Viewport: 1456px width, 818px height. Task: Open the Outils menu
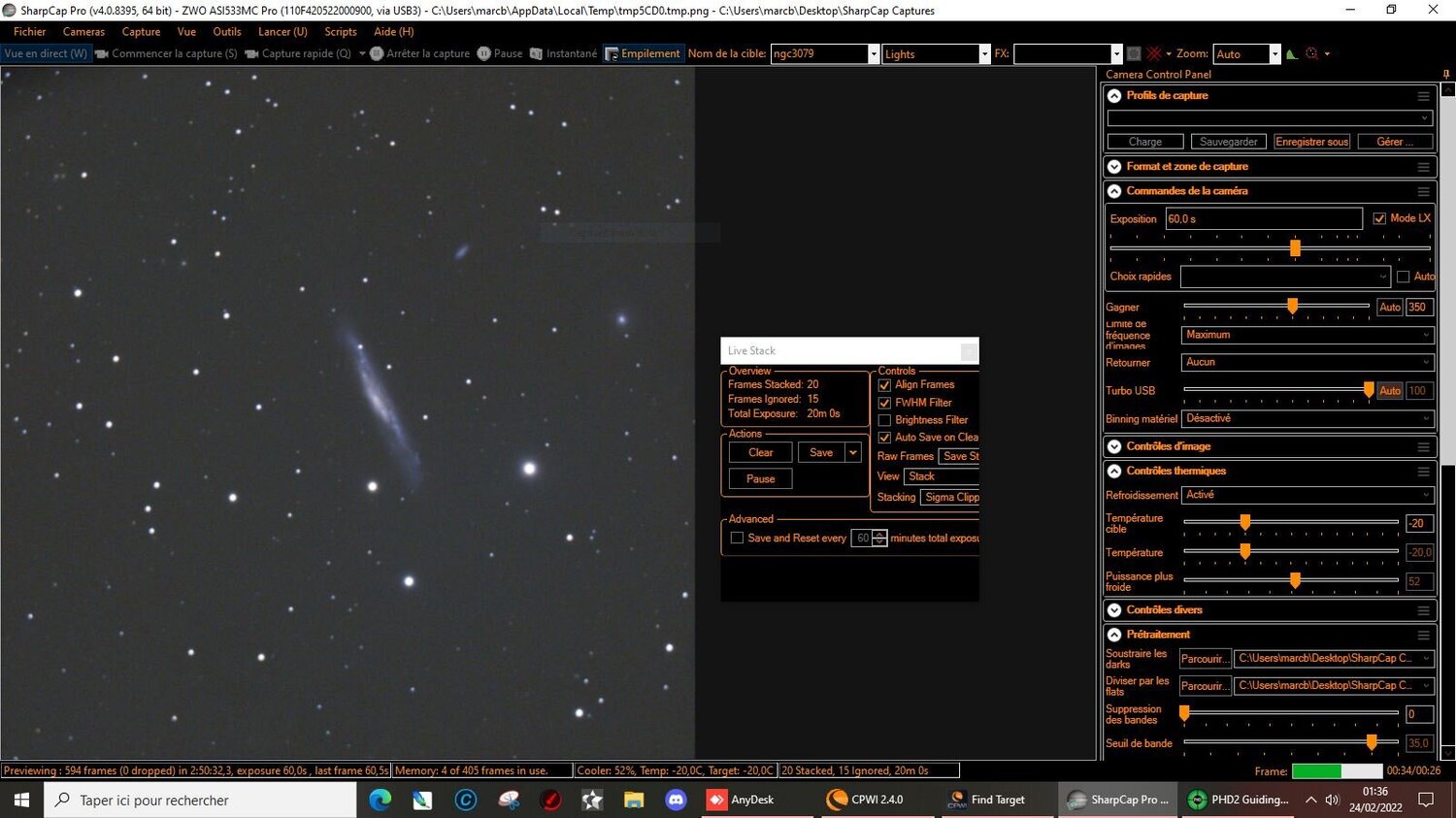(x=226, y=31)
